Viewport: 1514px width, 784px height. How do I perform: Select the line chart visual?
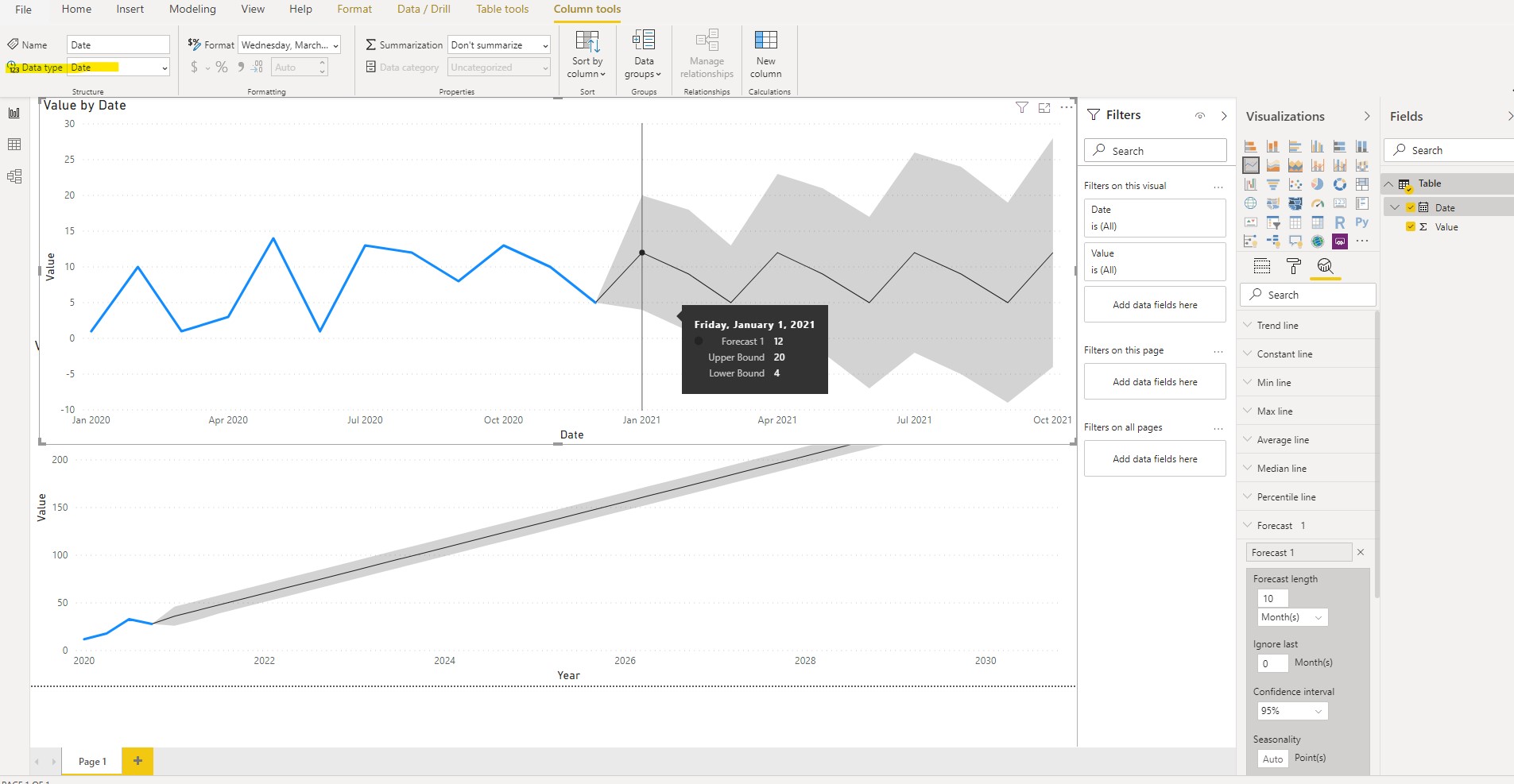(1251, 165)
